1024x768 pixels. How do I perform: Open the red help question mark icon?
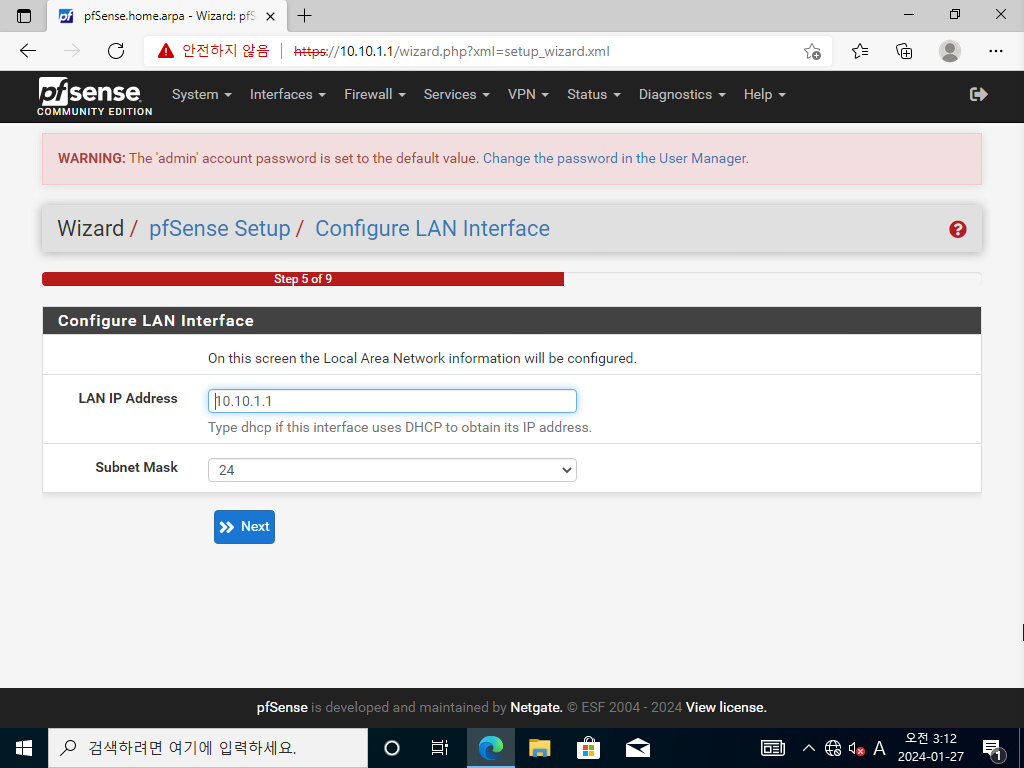pyautogui.click(x=957, y=229)
